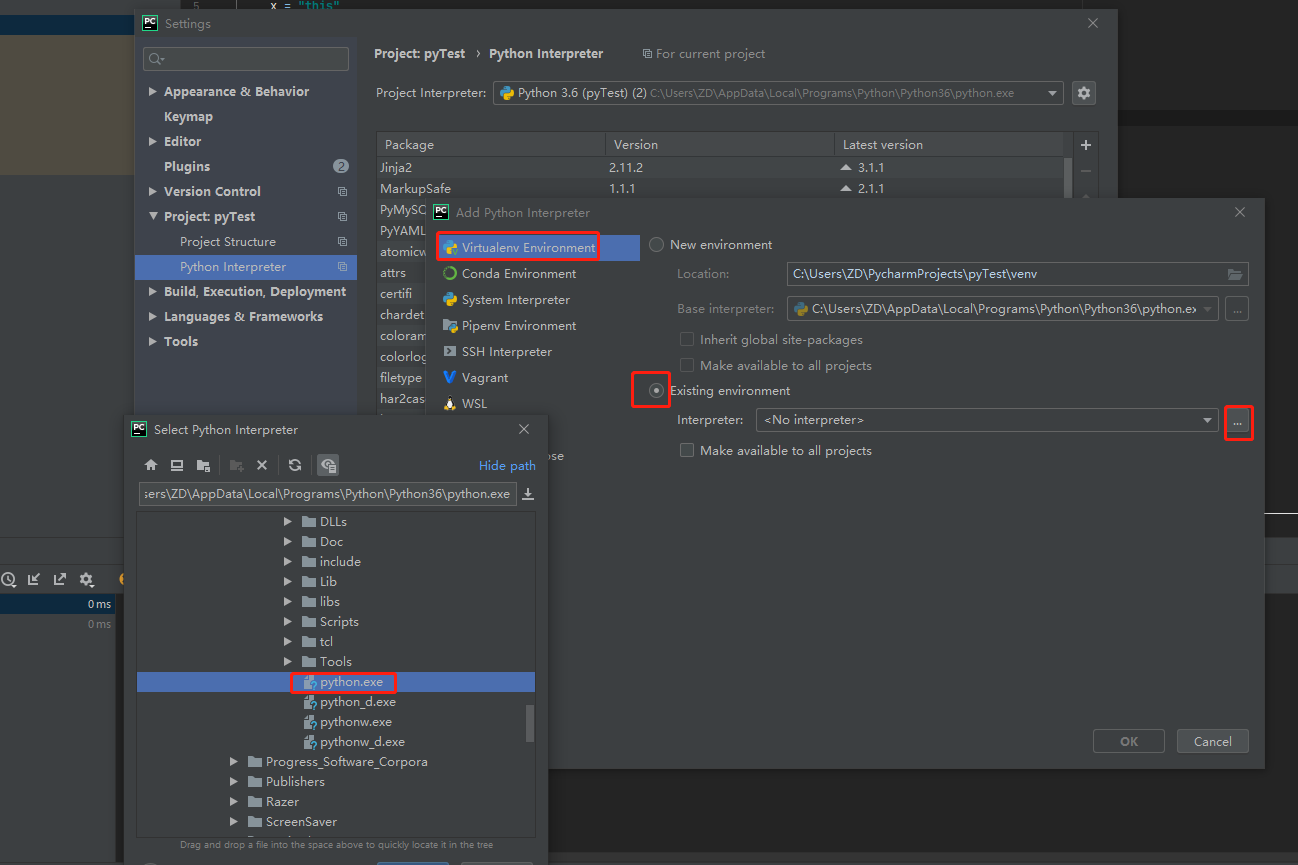This screenshot has height=865, width=1298.
Task: Click the search magnifier in the Settings search box
Action: 156,59
